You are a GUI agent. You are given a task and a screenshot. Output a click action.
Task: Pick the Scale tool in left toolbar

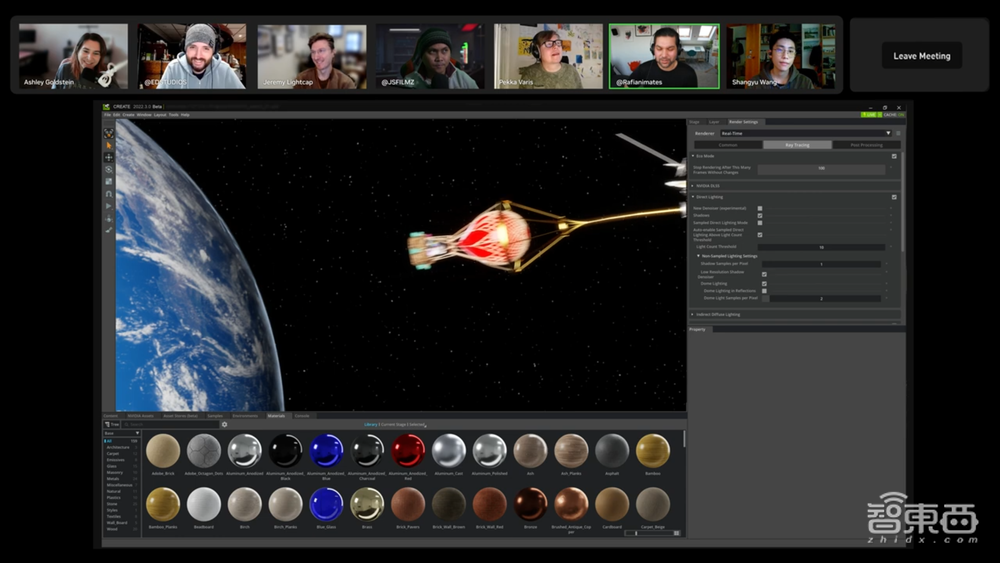(109, 181)
